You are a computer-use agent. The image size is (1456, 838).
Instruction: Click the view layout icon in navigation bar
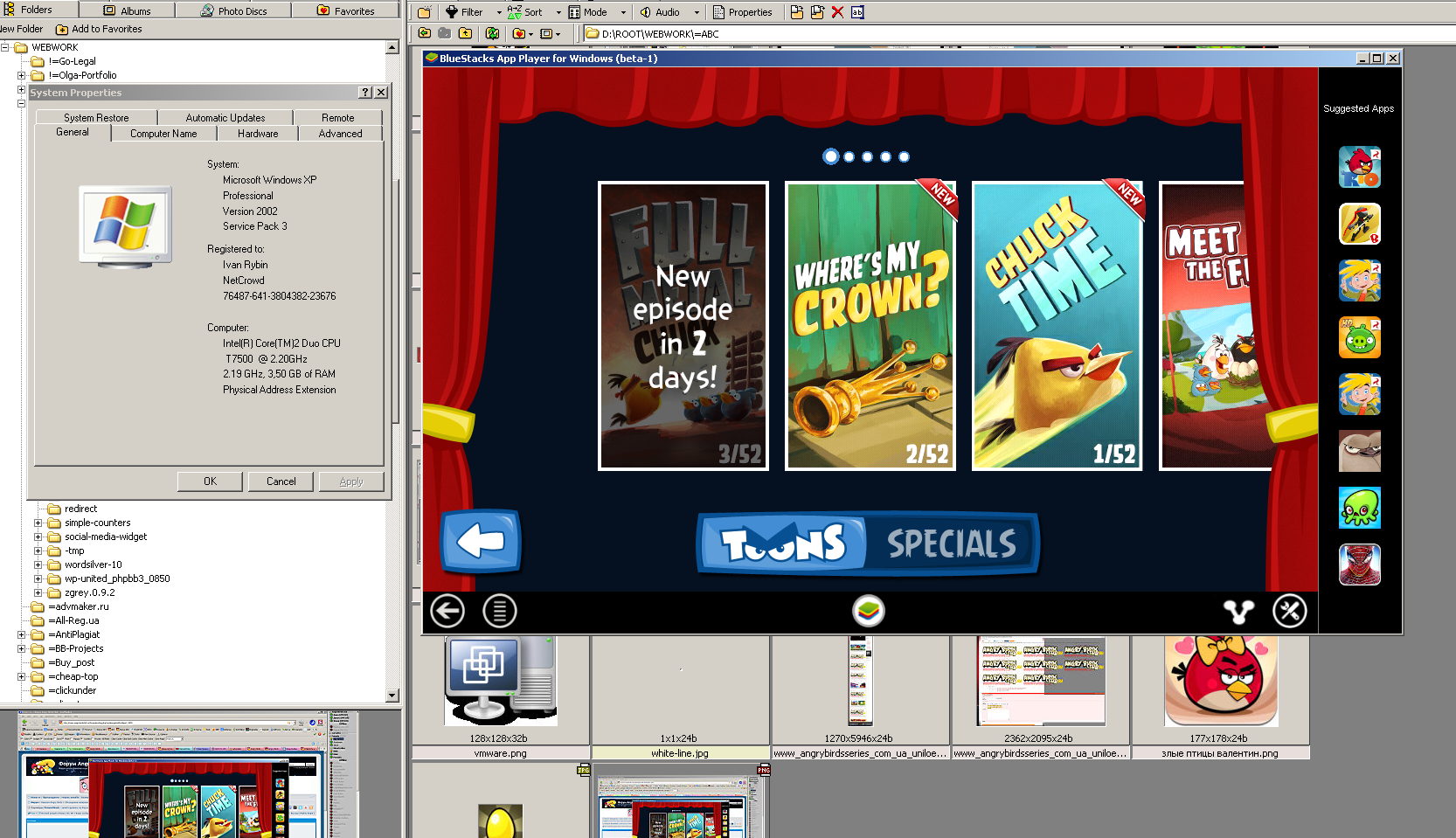[546, 33]
